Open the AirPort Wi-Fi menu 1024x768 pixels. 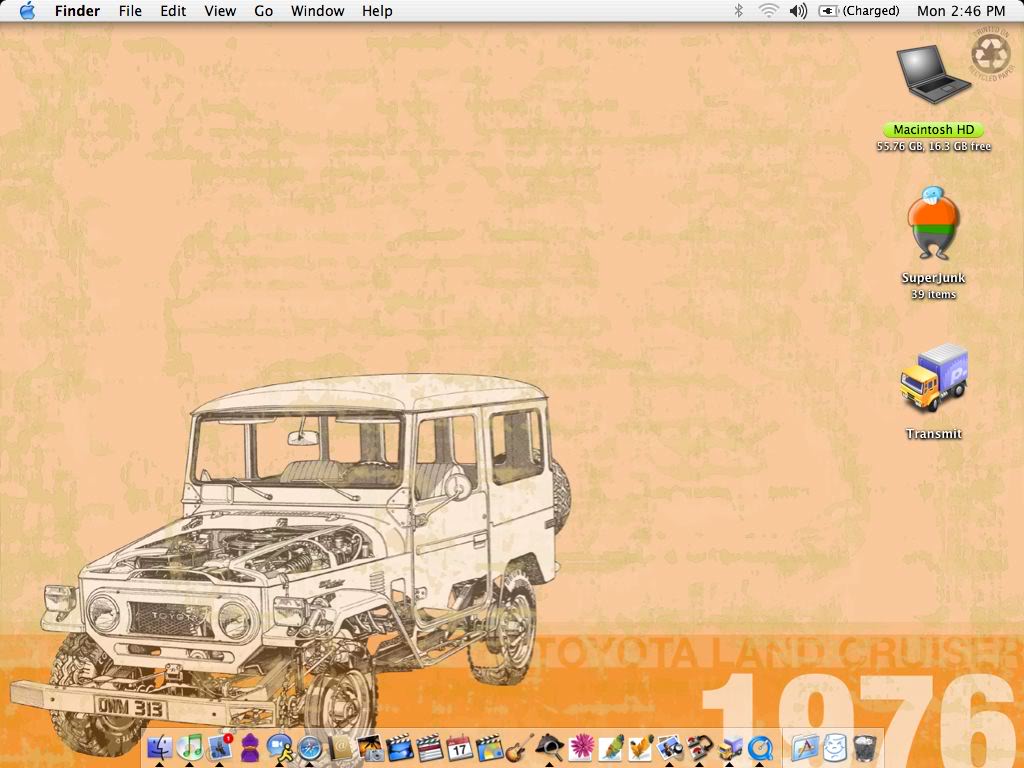[769, 10]
